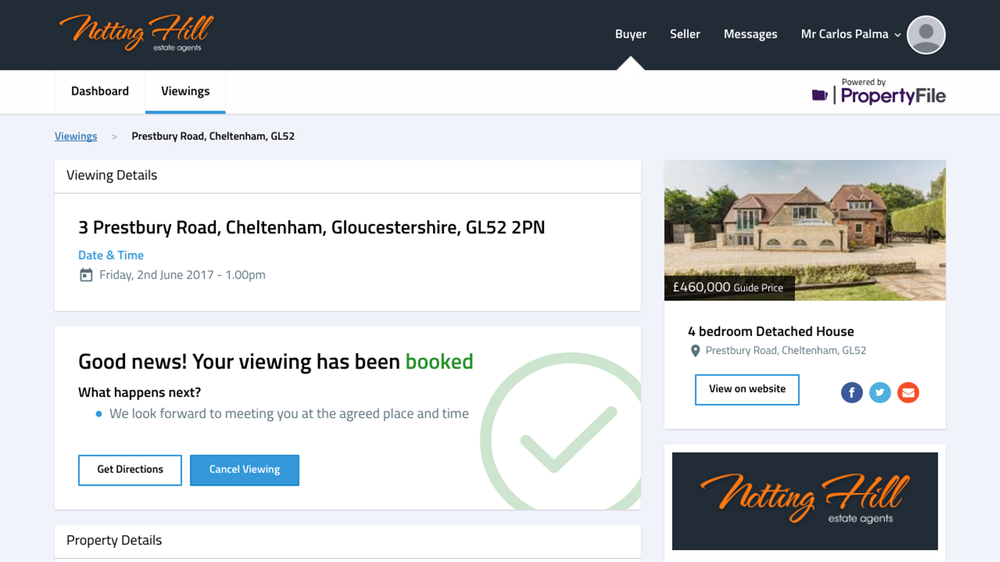1000x562 pixels.
Task: Select the Viewings tab
Action: pos(185,91)
